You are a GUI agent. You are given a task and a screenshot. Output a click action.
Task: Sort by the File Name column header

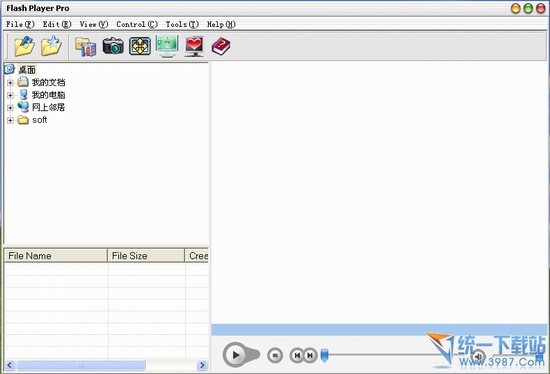point(55,256)
